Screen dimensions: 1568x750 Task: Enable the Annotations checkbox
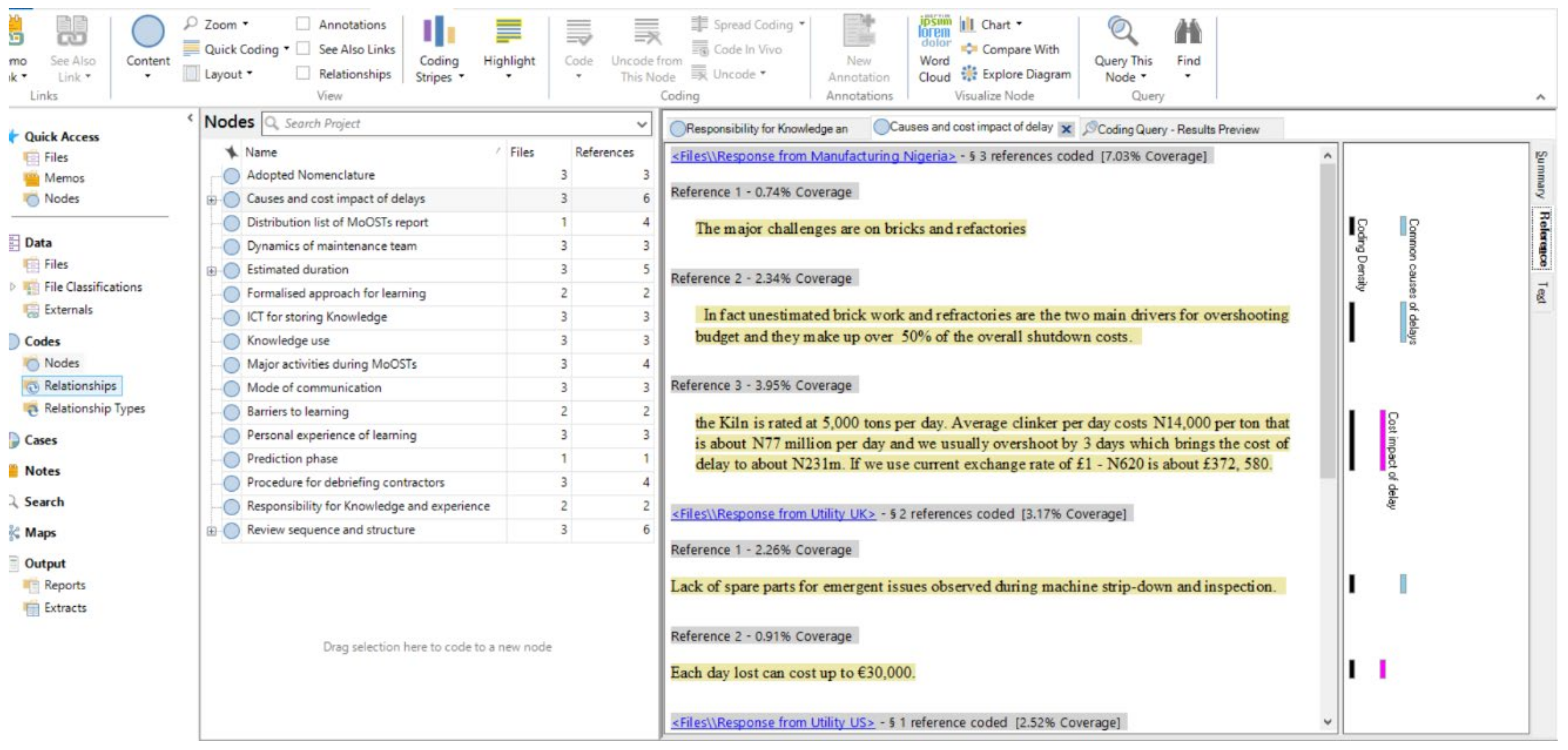(303, 25)
